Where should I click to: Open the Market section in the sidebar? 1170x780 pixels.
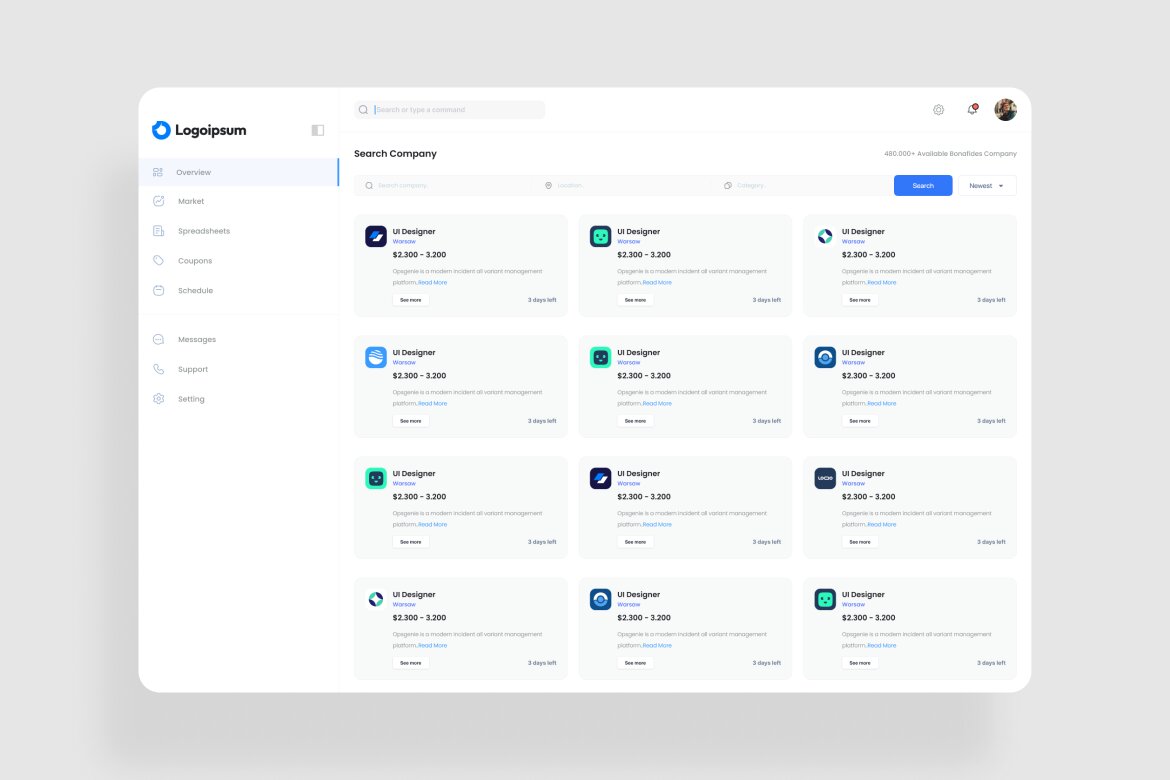[191, 201]
